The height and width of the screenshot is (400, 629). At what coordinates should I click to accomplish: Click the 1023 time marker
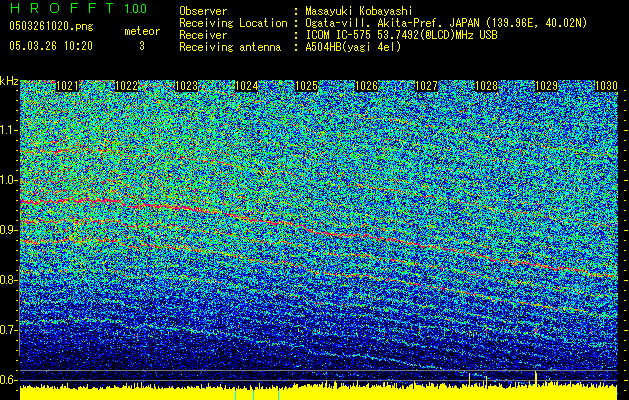click(x=187, y=86)
